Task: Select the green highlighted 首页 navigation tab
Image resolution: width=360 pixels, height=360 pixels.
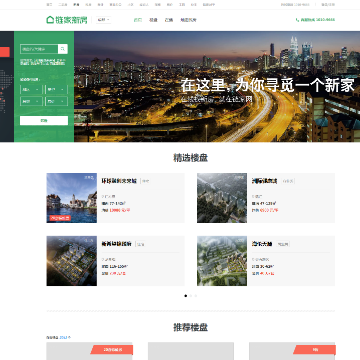Action: [x=138, y=20]
